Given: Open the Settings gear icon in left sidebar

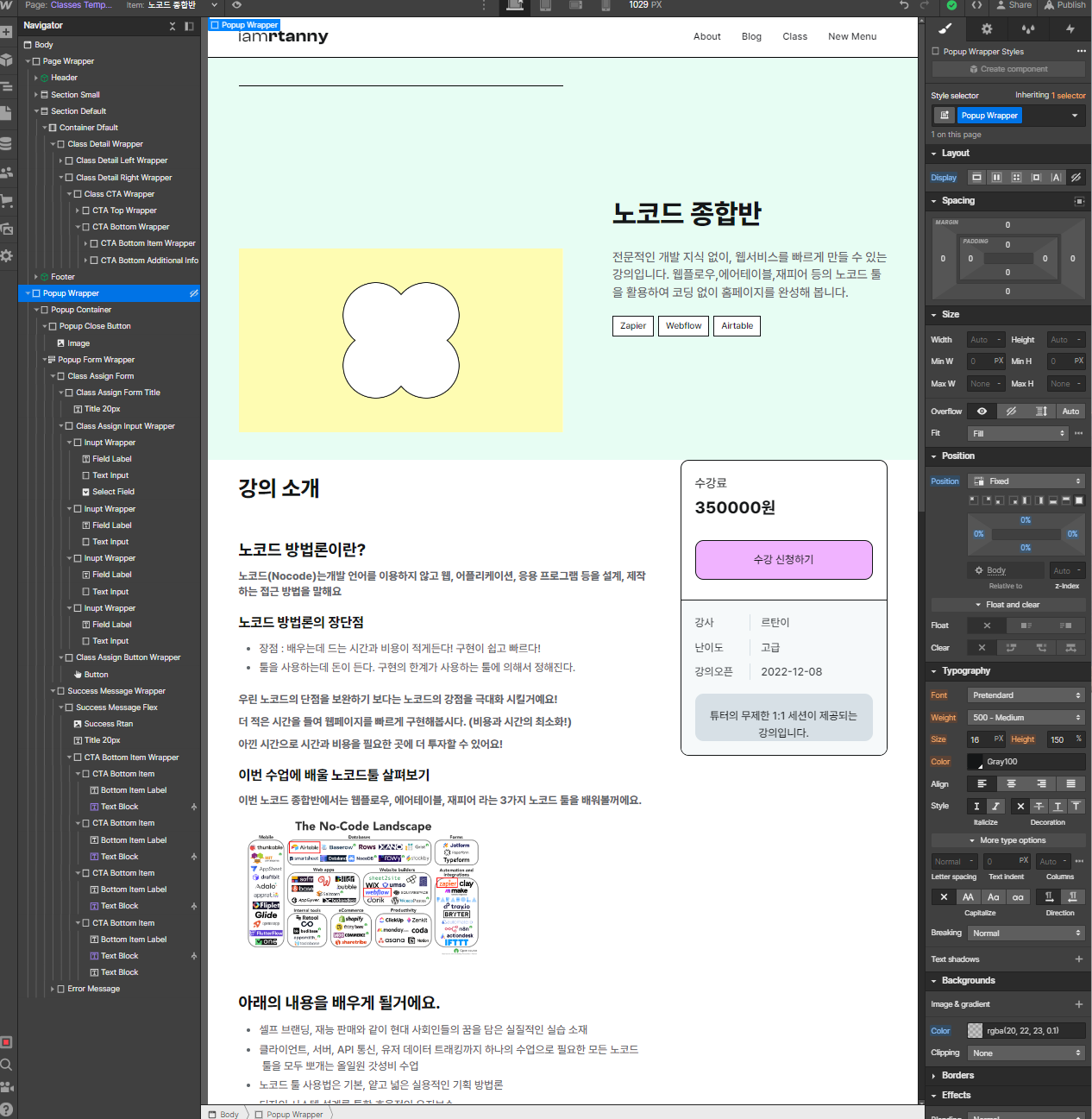Looking at the screenshot, I should tap(6, 256).
